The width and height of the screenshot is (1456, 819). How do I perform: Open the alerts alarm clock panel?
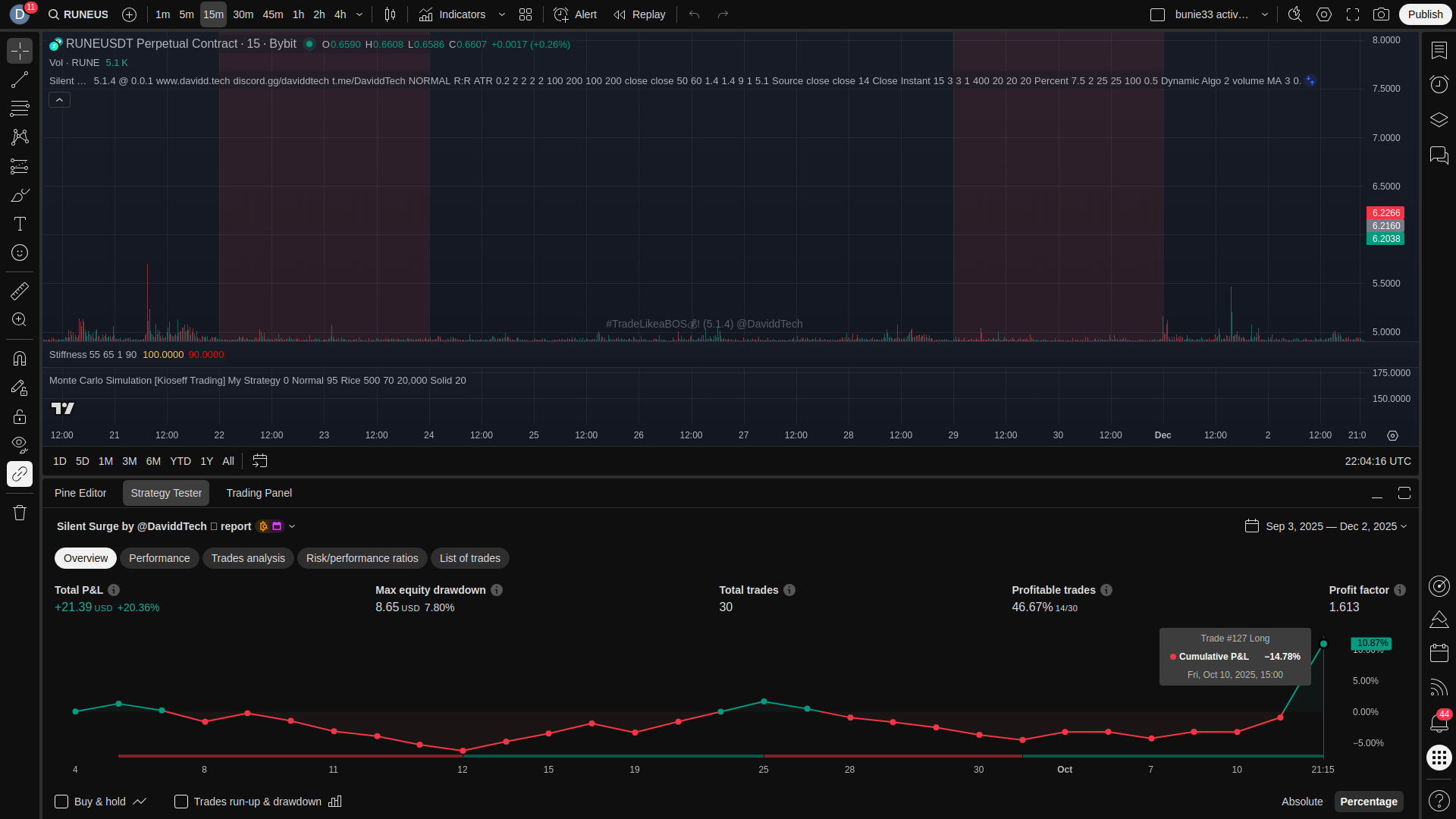[x=1439, y=83]
